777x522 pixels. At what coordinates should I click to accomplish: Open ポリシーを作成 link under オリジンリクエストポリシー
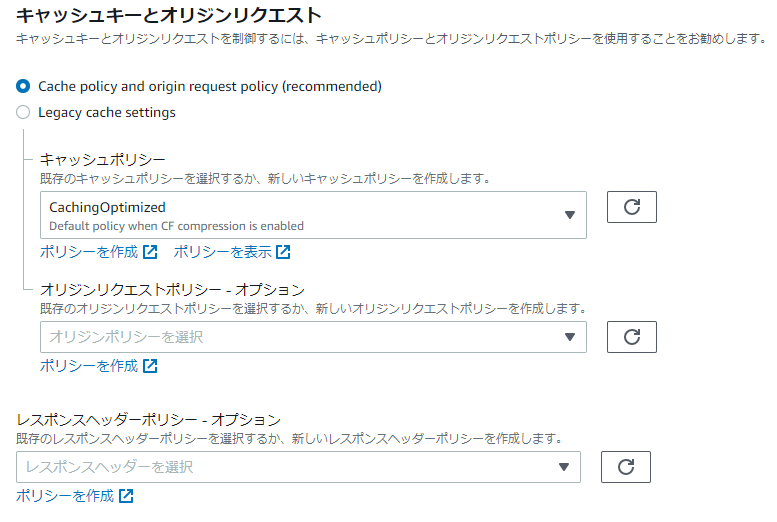[x=89, y=366]
